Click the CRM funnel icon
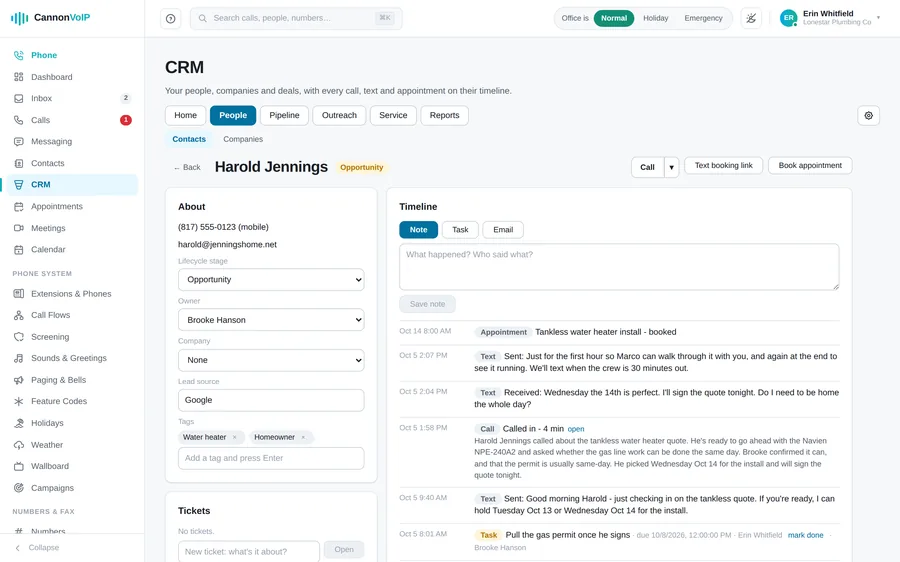 click(19, 184)
